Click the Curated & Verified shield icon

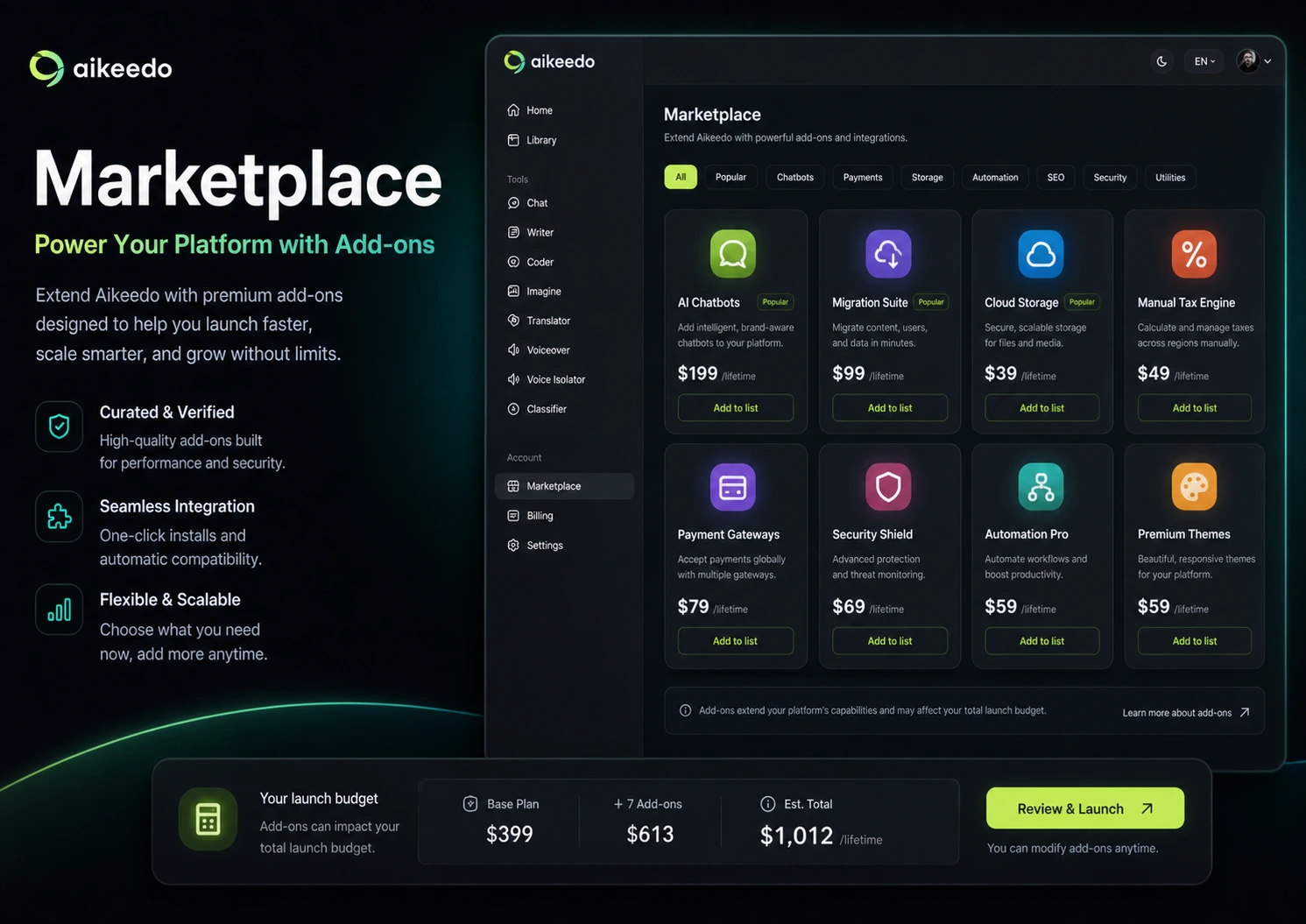[60, 427]
